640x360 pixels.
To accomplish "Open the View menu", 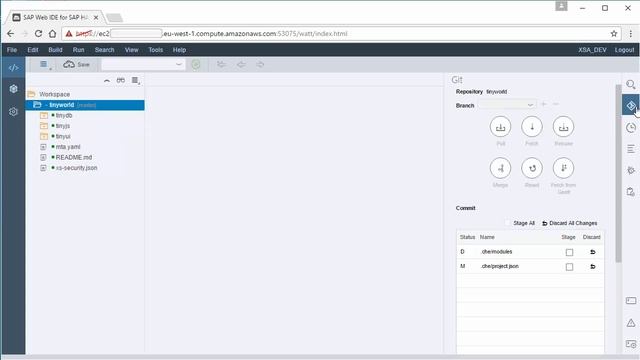I will pos(131,50).
